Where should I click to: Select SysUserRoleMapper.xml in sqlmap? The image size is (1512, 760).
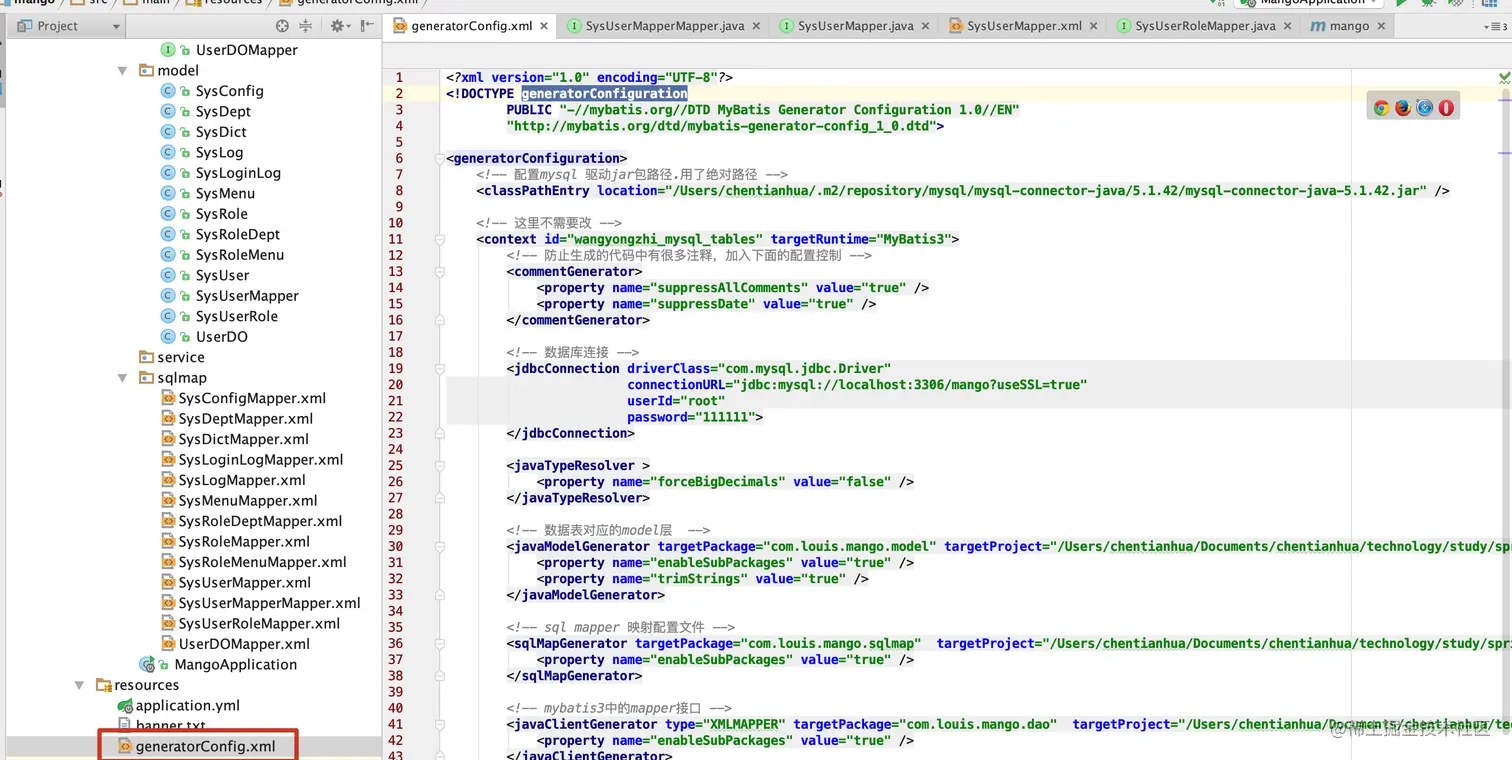[x=260, y=624]
